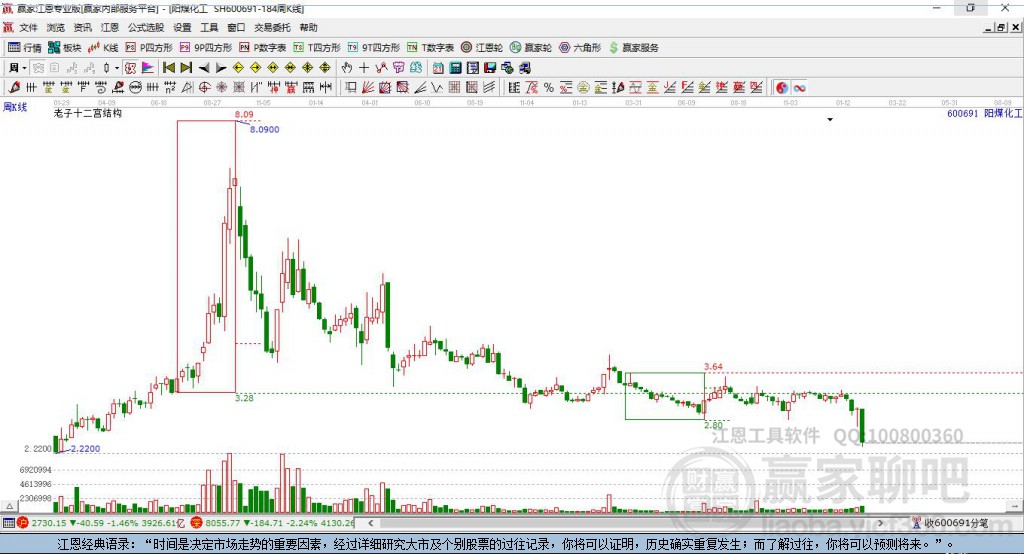Open the T数字表 tool
Screen dimensions: 1024x554
pyautogui.click(x=430, y=48)
